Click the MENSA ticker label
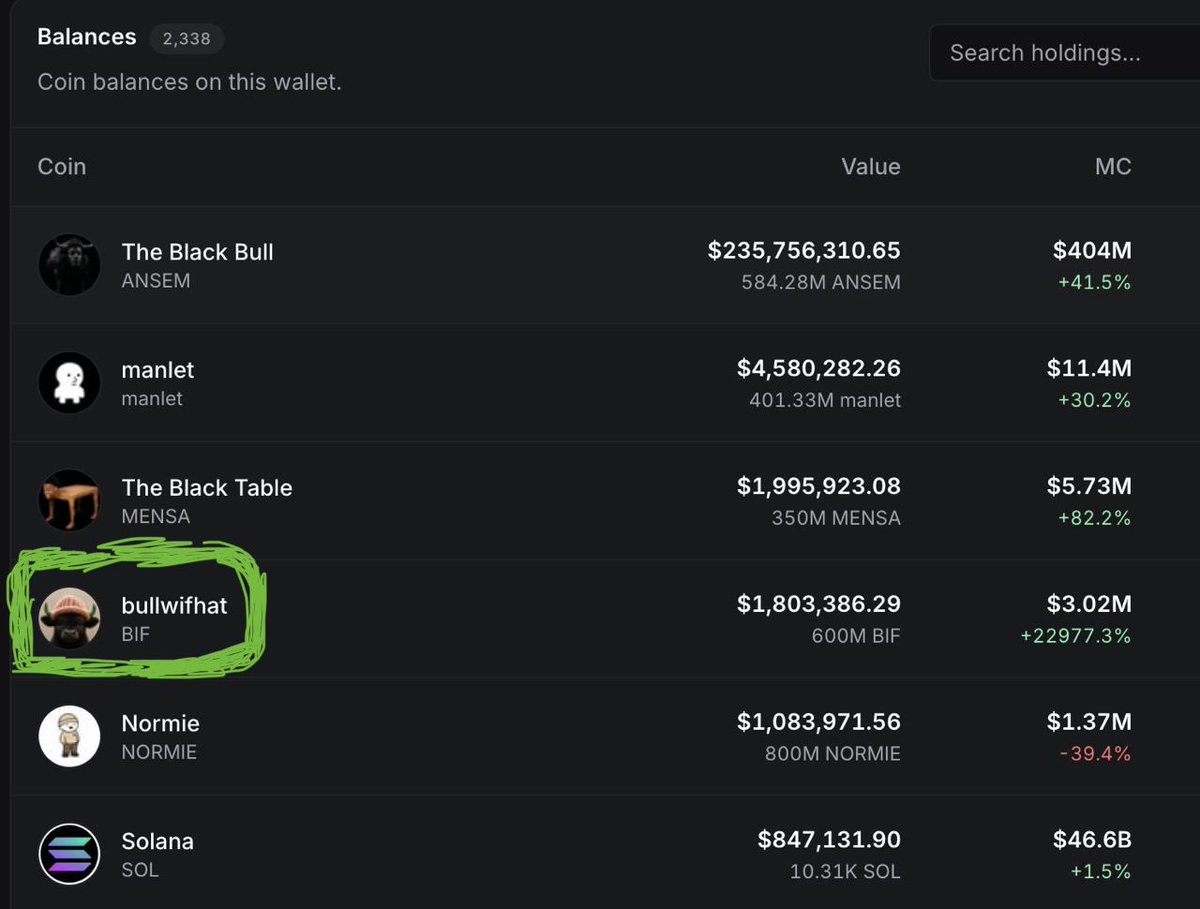 coord(155,517)
